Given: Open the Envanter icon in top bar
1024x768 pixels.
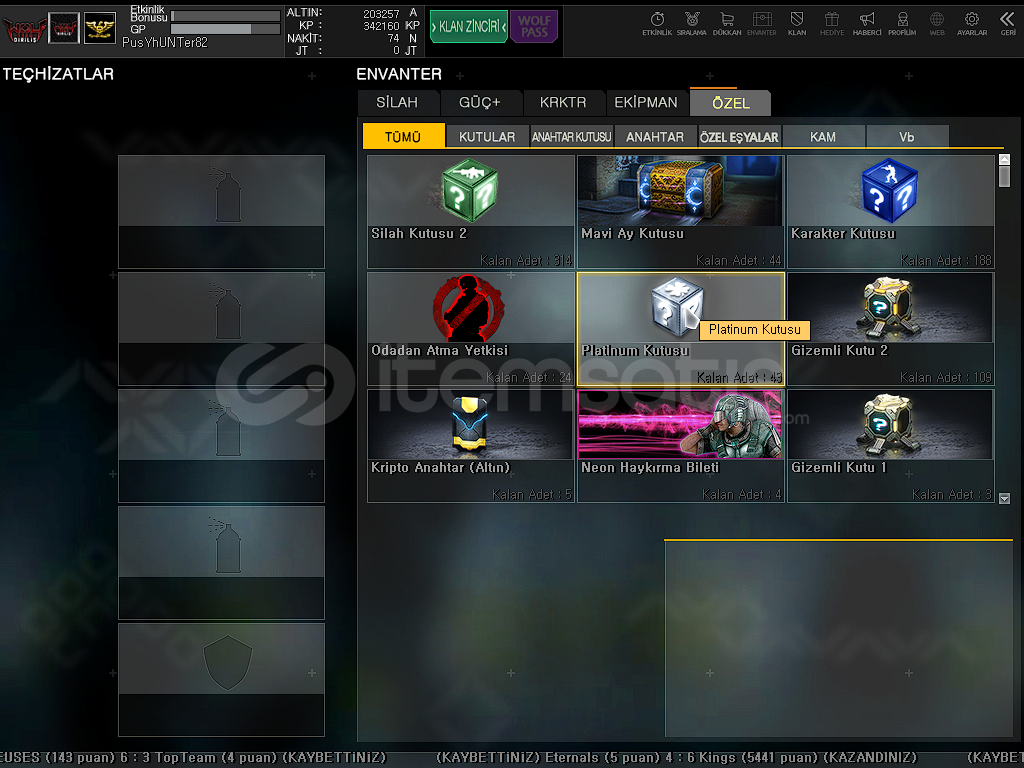Looking at the screenshot, I should (761, 24).
